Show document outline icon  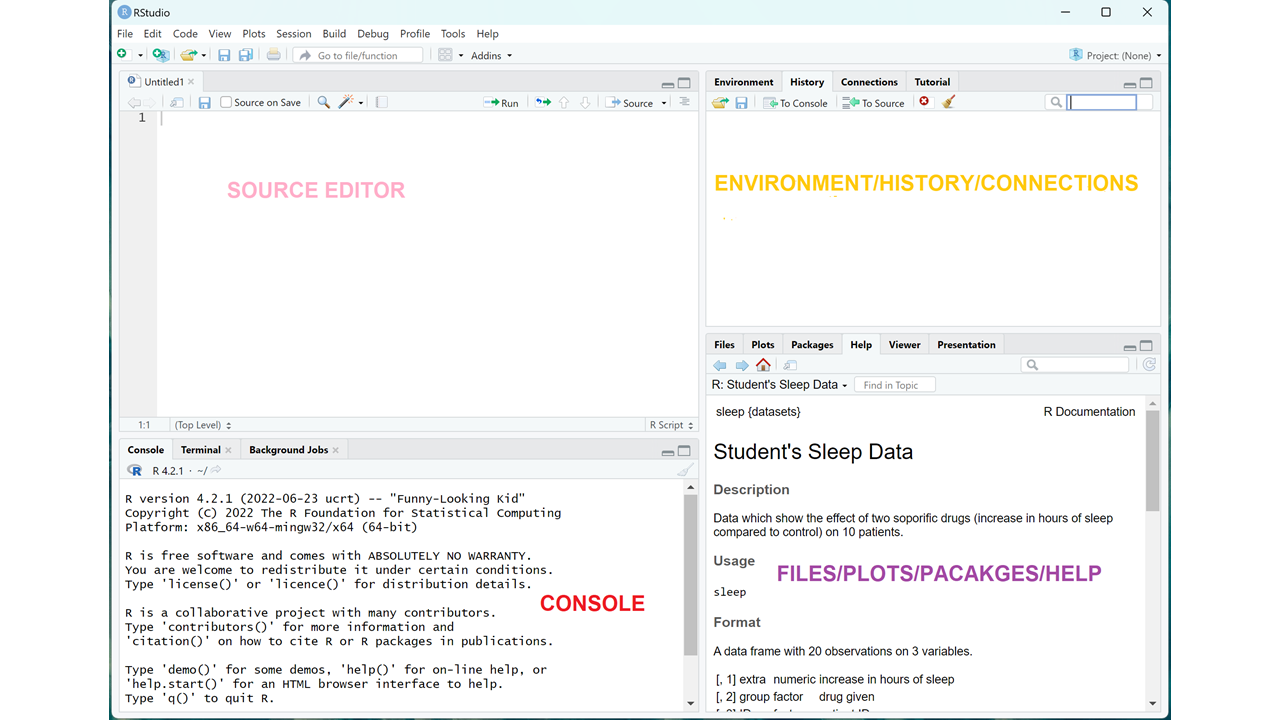click(685, 102)
